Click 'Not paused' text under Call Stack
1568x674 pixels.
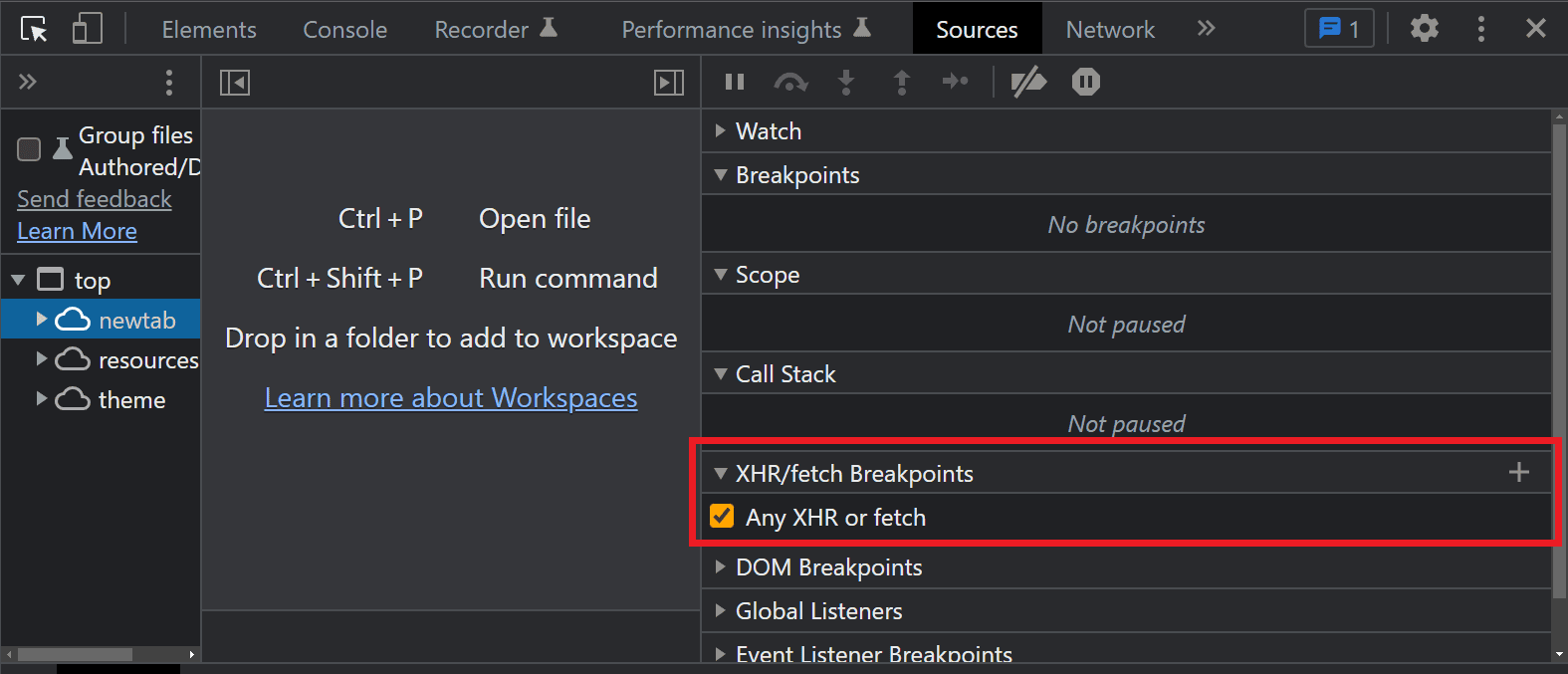coord(1126,424)
